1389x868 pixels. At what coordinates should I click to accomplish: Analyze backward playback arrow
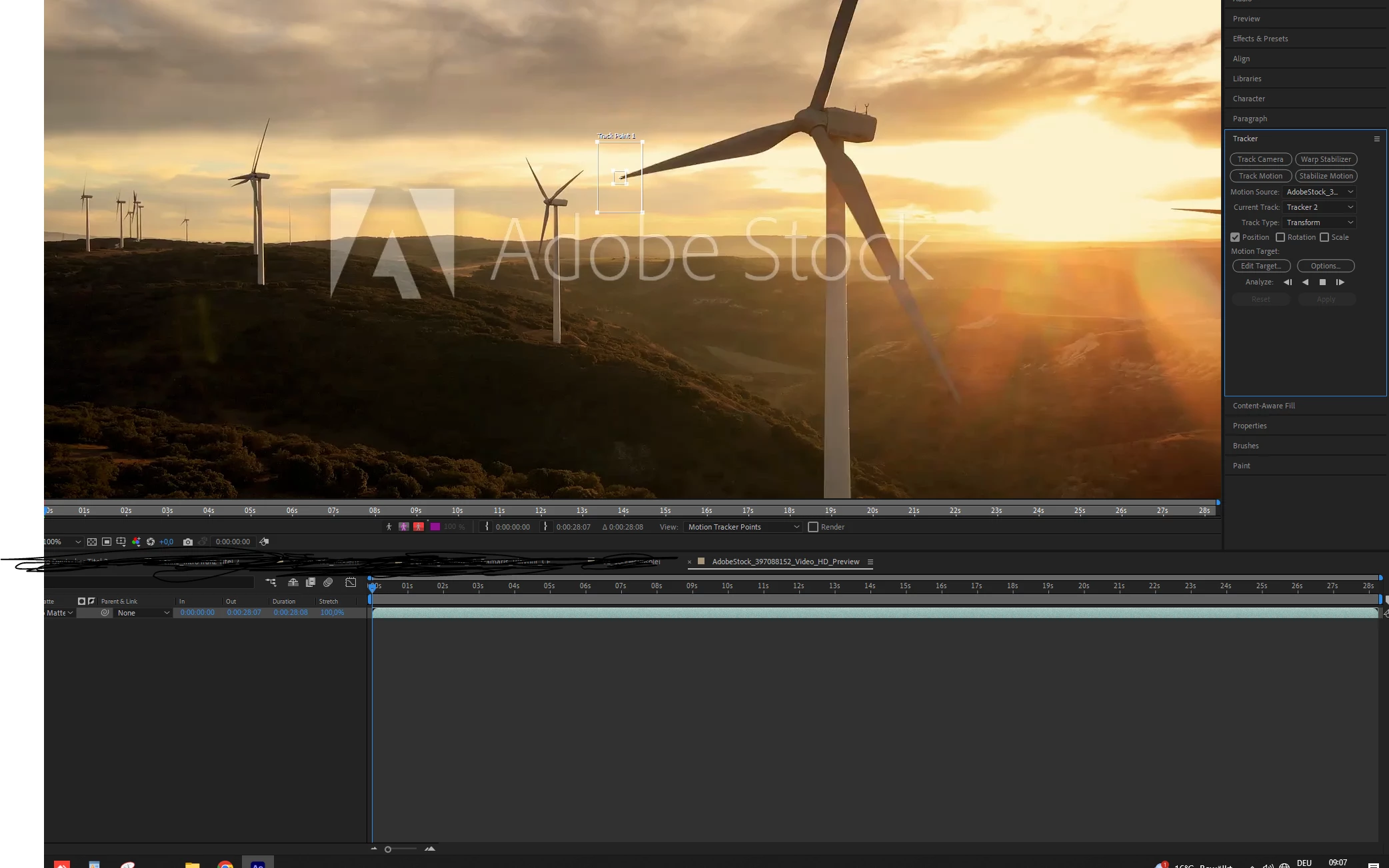1305,282
